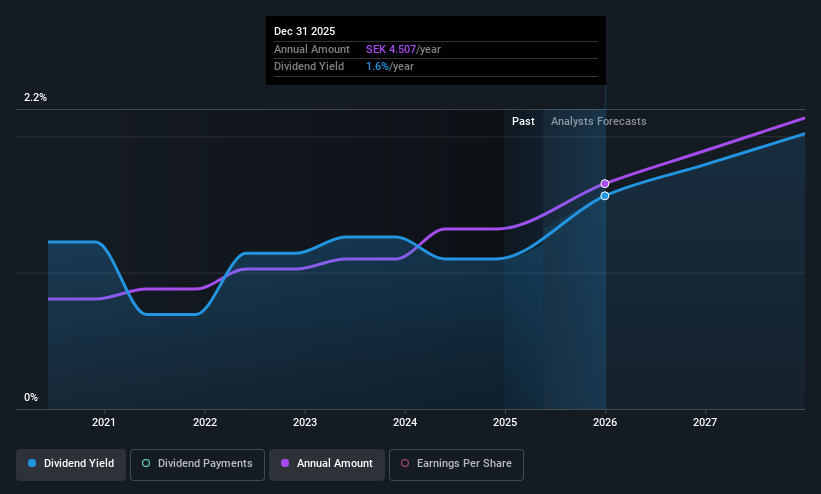The height and width of the screenshot is (494, 821).
Task: Toggle the Dividend Yield legend button
Action: pyautogui.click(x=71, y=465)
